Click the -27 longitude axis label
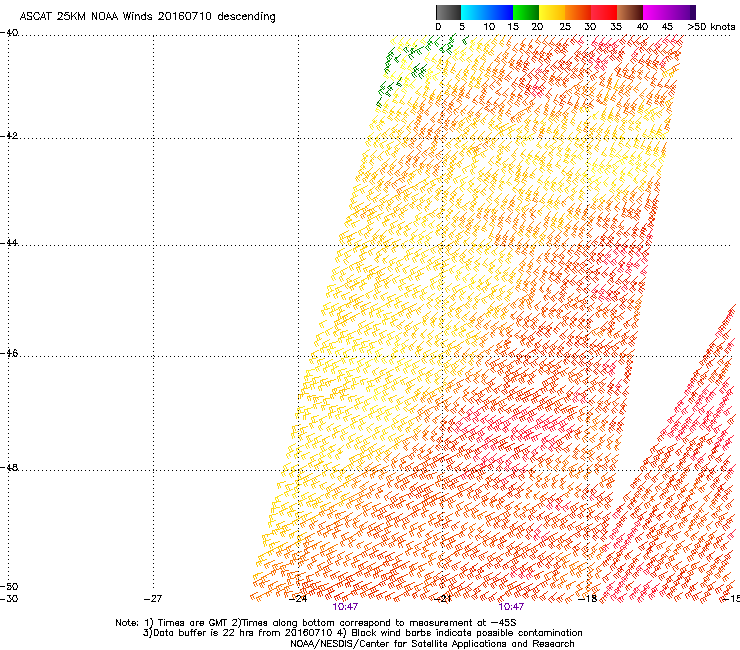Screen dimensions: 740x650 (153, 599)
